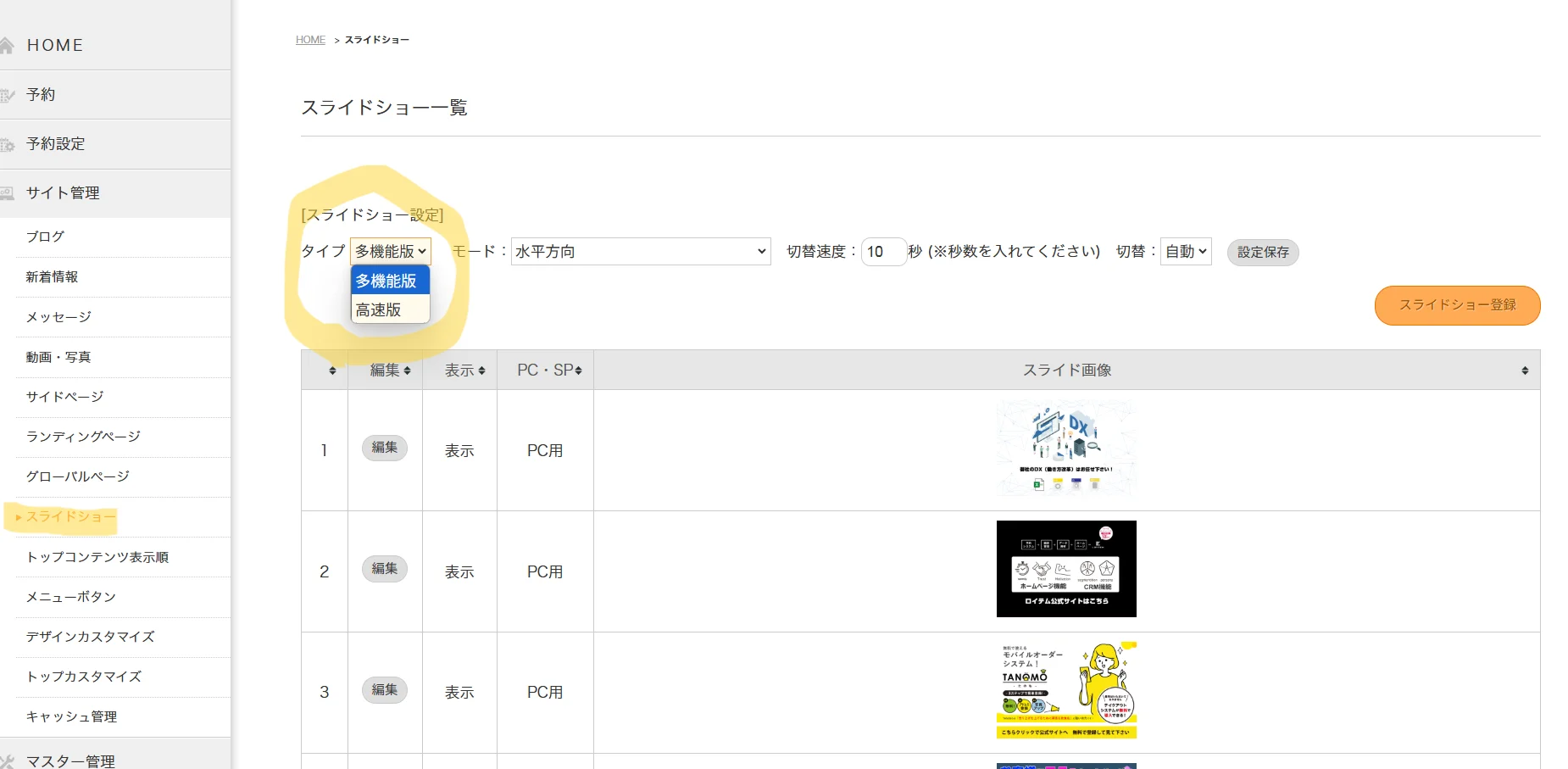Go to トップコンテンツ表示順 in sidebar
This screenshot has width=1568, height=769.
point(97,556)
